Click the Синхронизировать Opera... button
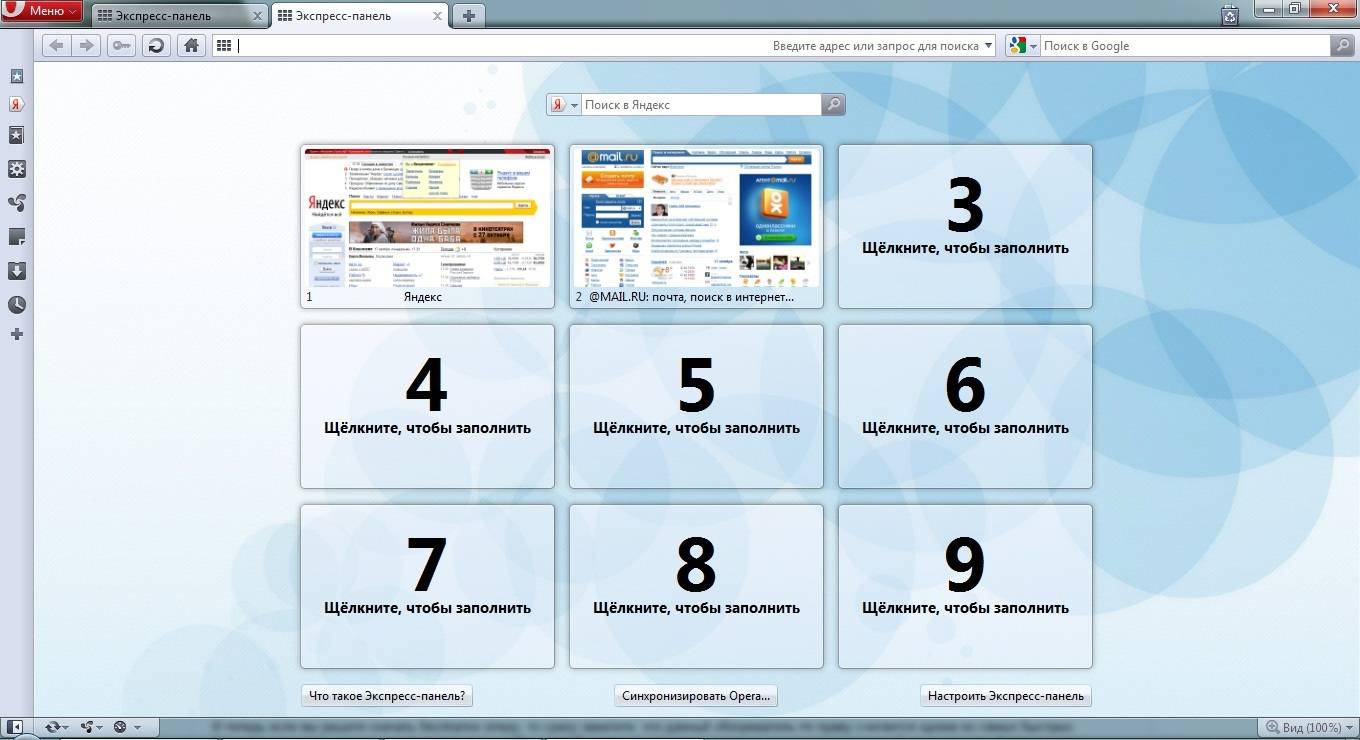Image resolution: width=1360 pixels, height=740 pixels. point(696,696)
